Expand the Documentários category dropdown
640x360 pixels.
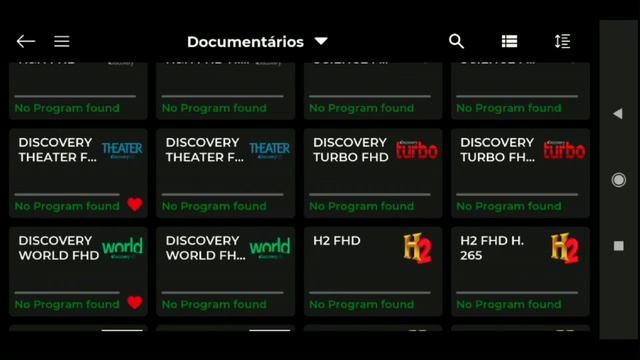pos(321,41)
